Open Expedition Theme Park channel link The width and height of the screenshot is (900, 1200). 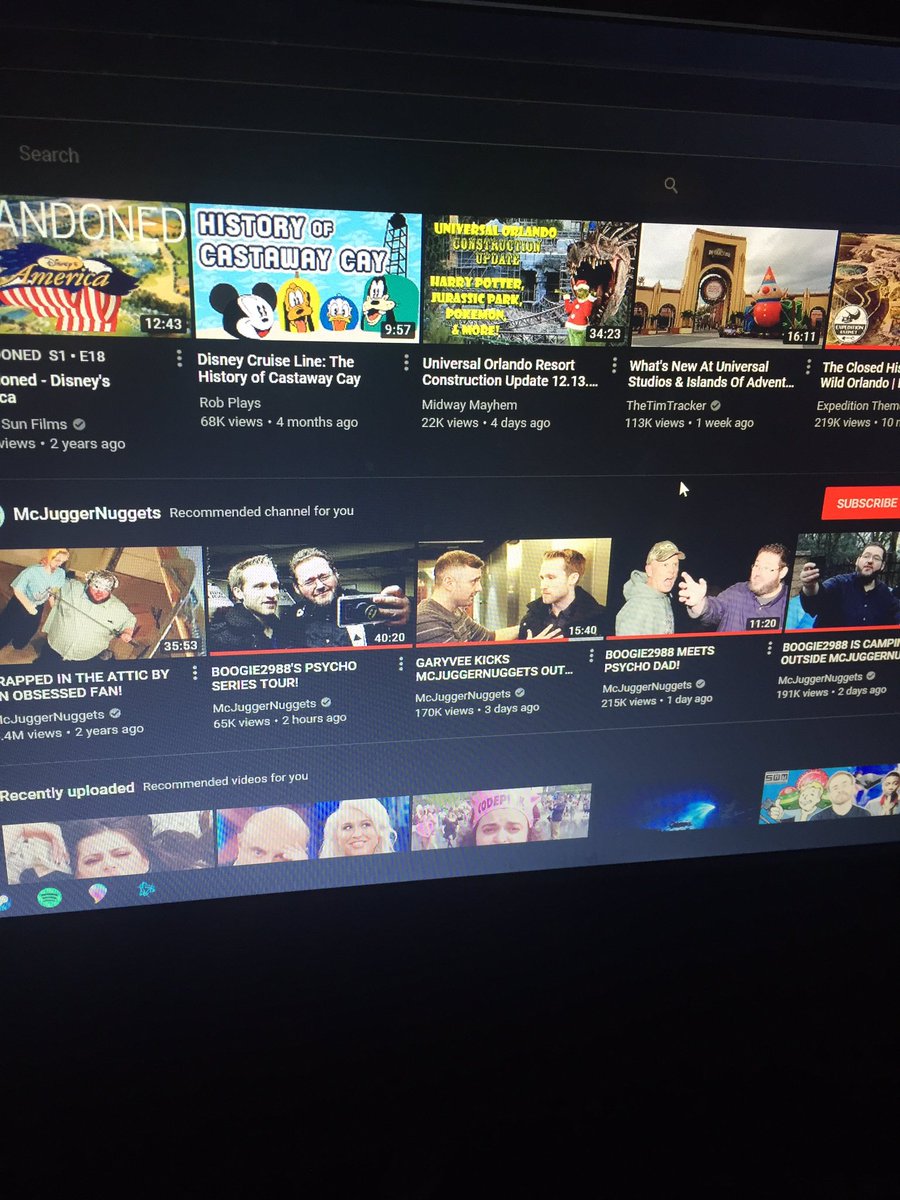857,405
